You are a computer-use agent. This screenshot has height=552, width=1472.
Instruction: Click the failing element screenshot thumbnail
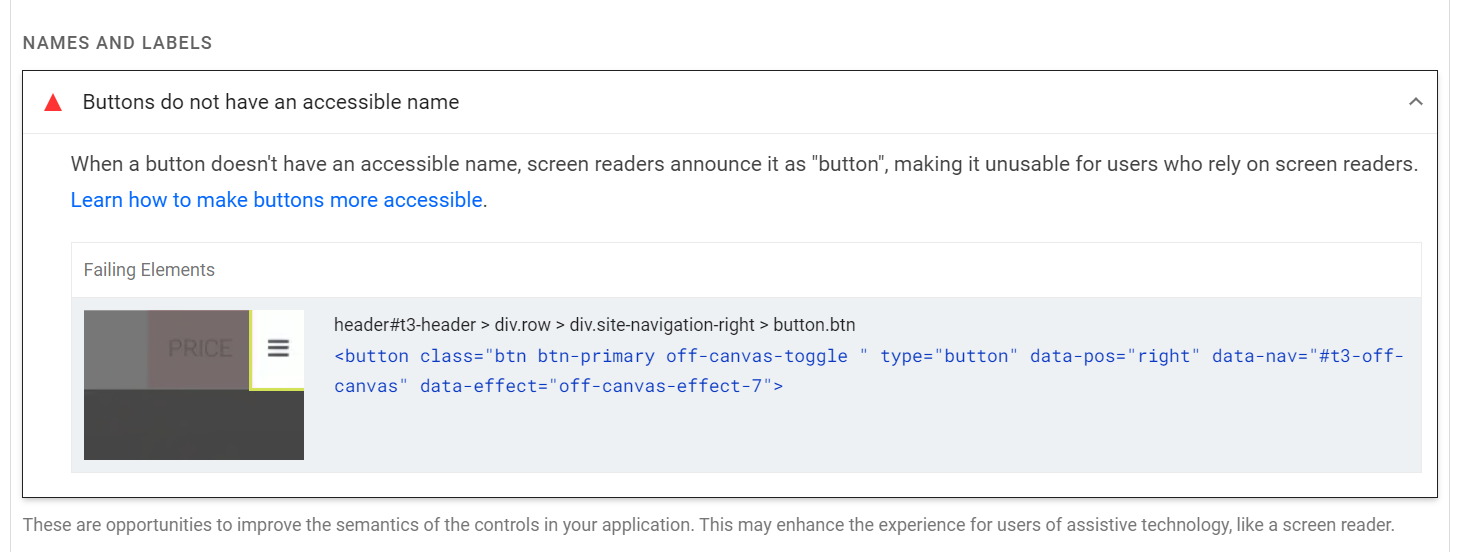click(194, 385)
